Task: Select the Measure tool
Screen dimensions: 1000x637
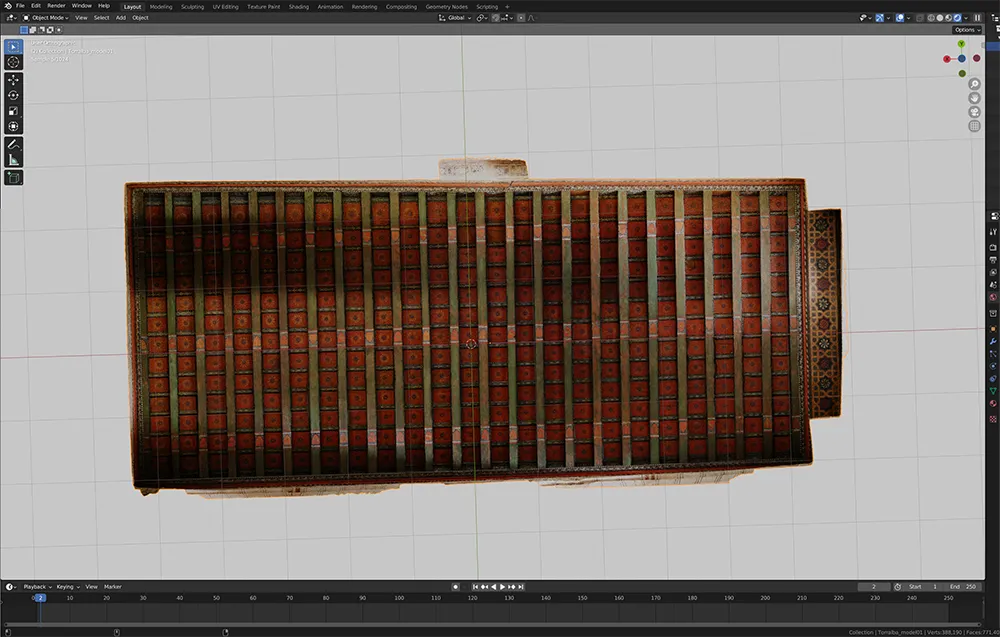Action: (13, 160)
